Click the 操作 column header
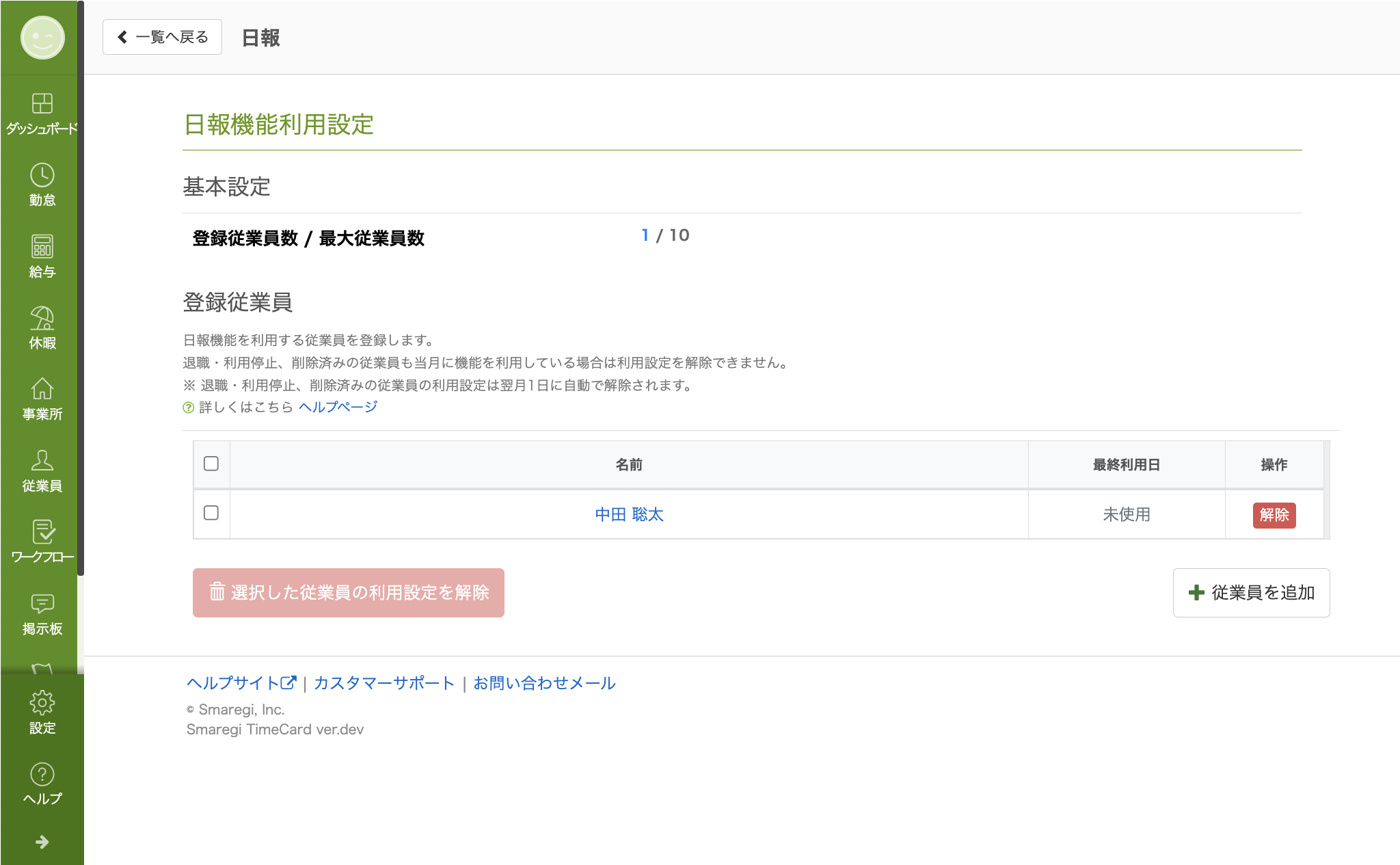This screenshot has height=865, width=1400. [x=1274, y=464]
